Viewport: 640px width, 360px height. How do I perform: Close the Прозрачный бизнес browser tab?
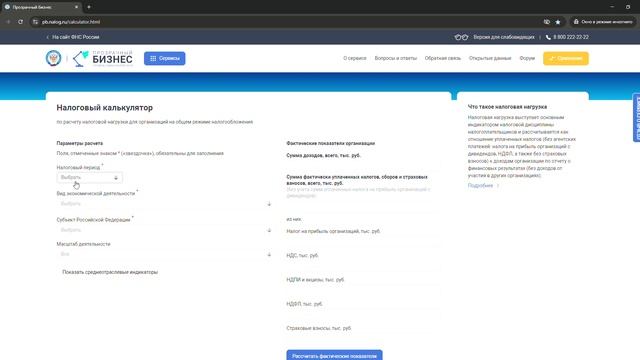click(x=76, y=7)
